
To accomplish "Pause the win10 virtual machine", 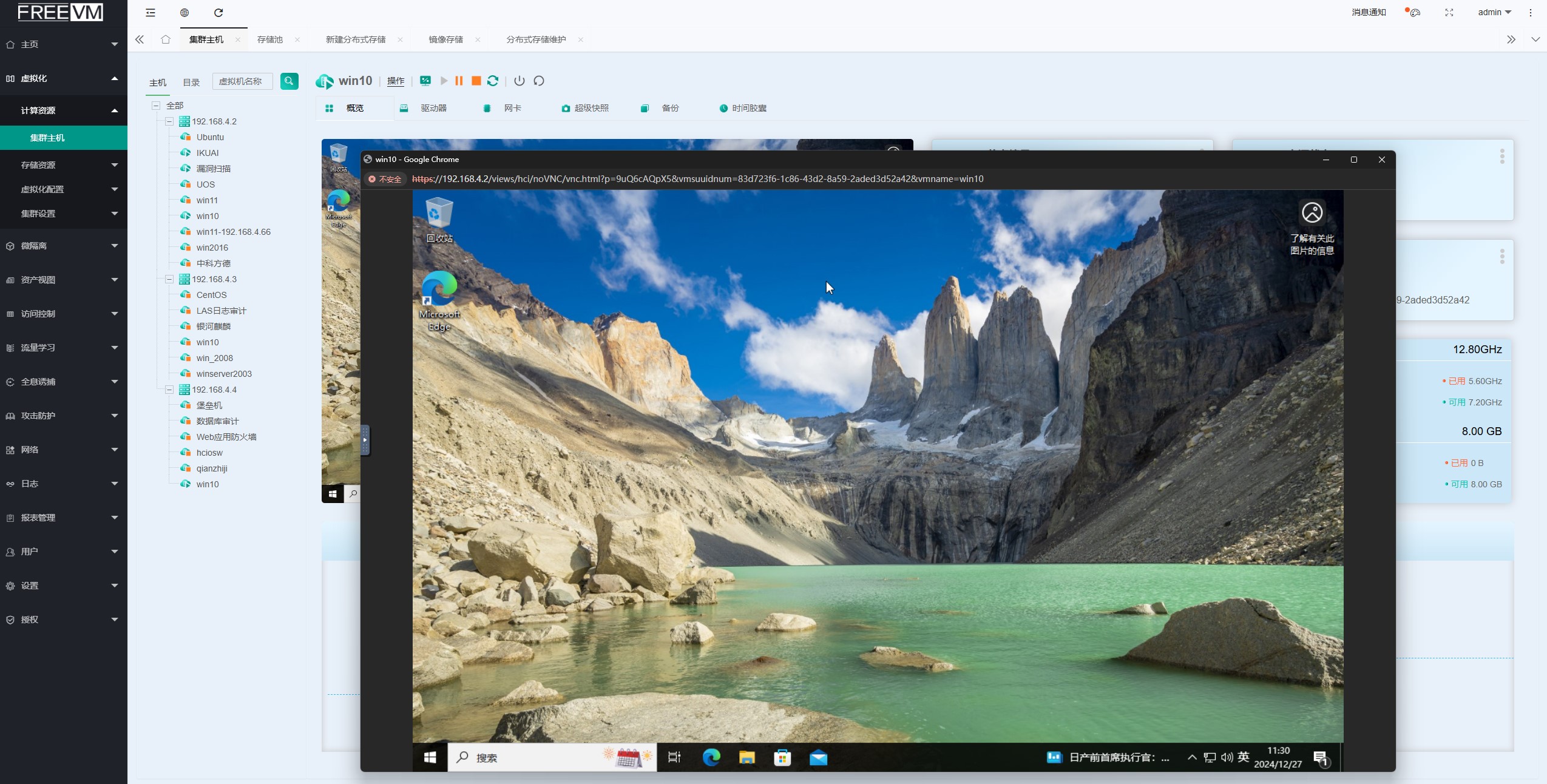I will [459, 81].
